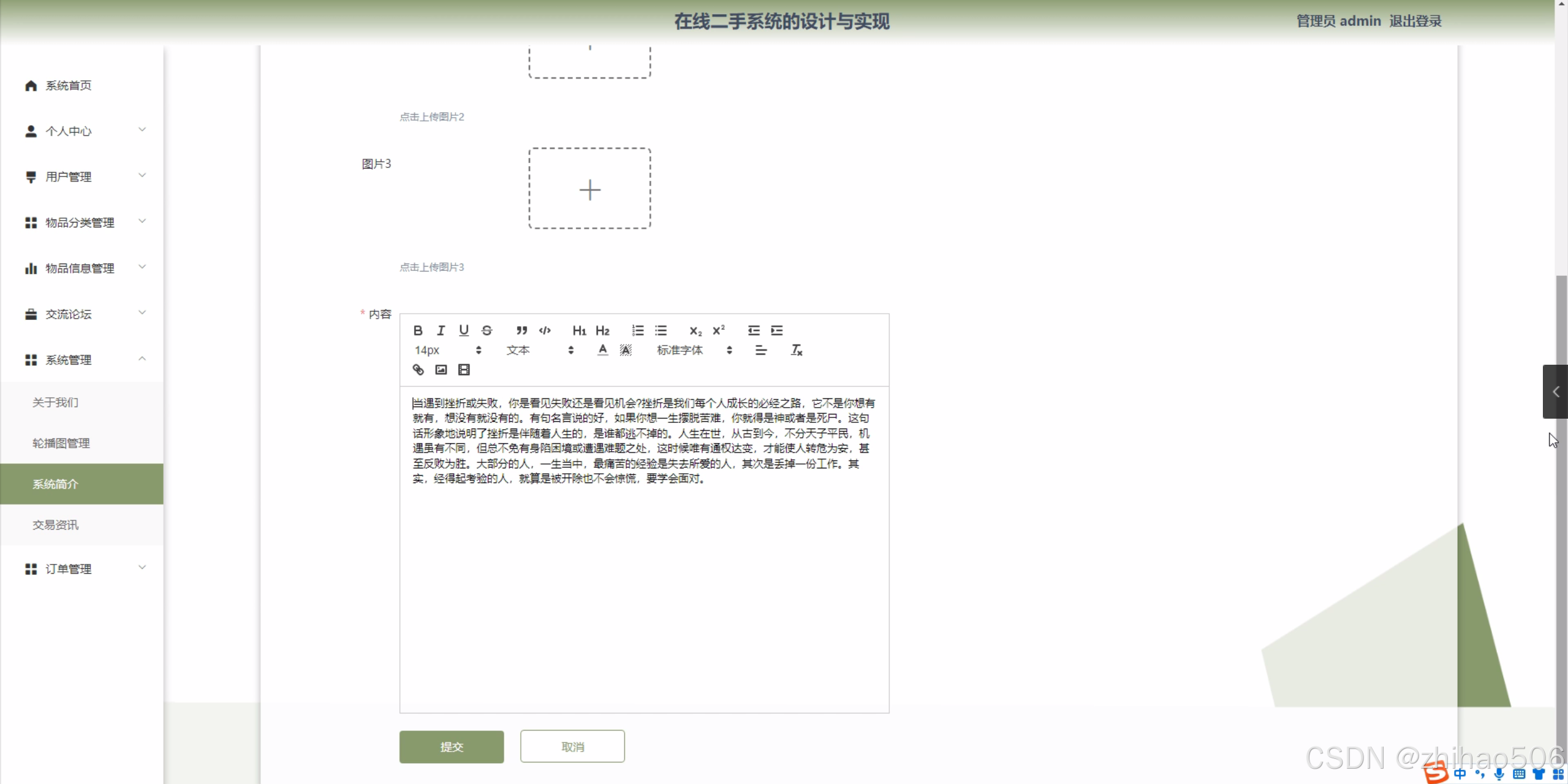Switch to 交易资讯 in the sidebar
This screenshot has width=1568, height=784.
[55, 525]
